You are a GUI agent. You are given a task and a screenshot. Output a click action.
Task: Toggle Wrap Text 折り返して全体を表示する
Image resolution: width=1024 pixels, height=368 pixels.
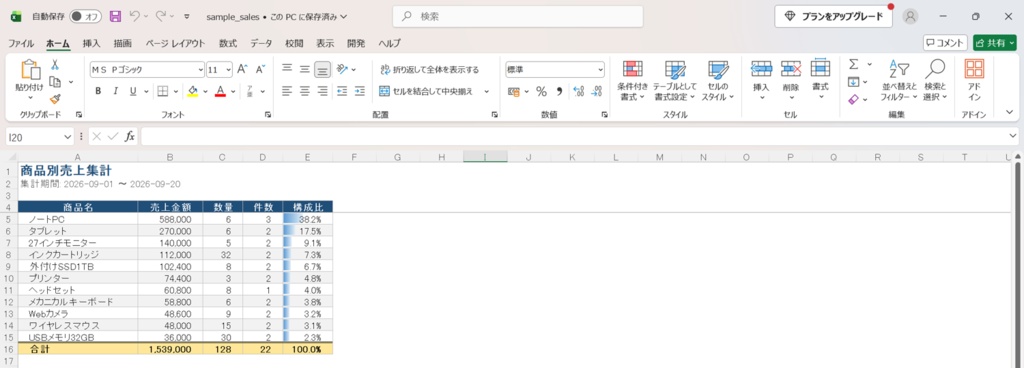tap(429, 69)
